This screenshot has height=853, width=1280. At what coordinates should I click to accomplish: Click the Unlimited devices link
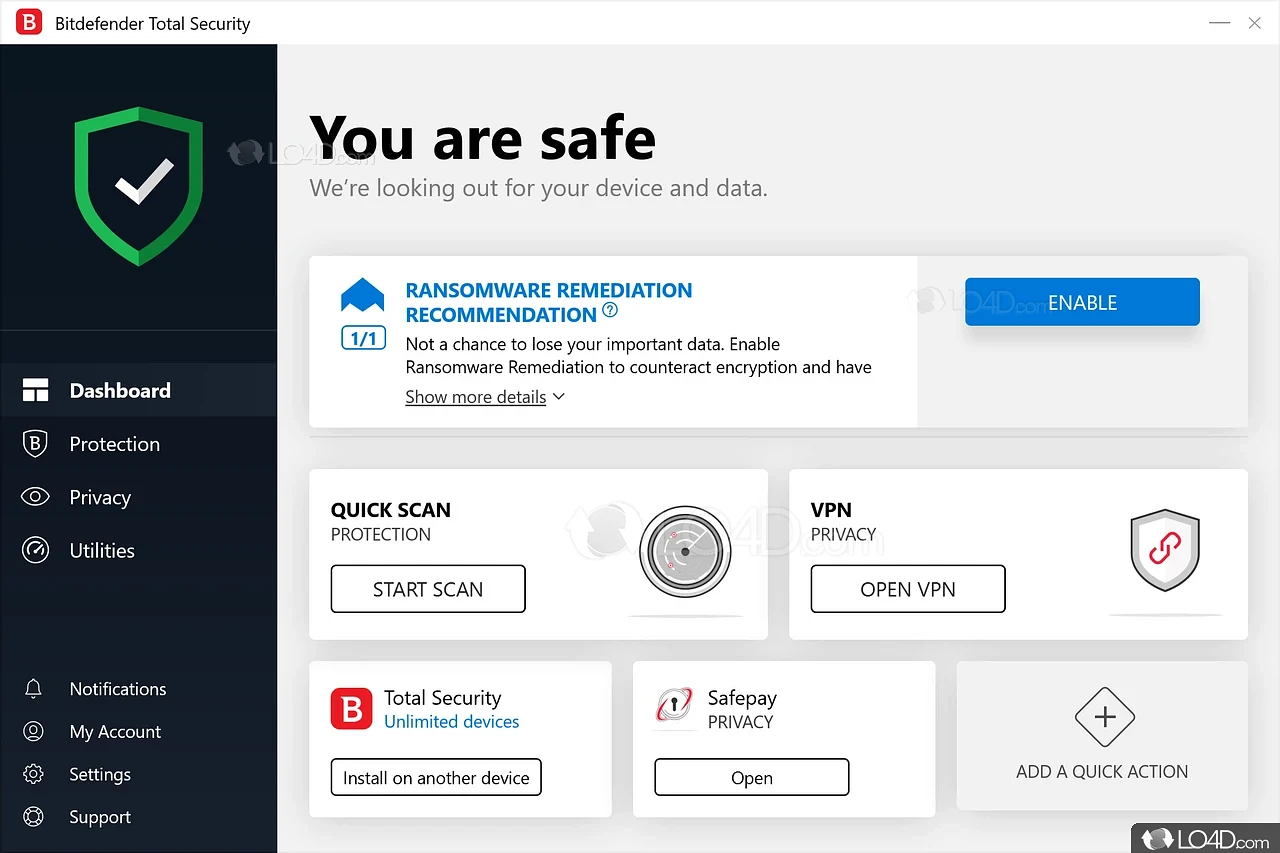coord(451,721)
